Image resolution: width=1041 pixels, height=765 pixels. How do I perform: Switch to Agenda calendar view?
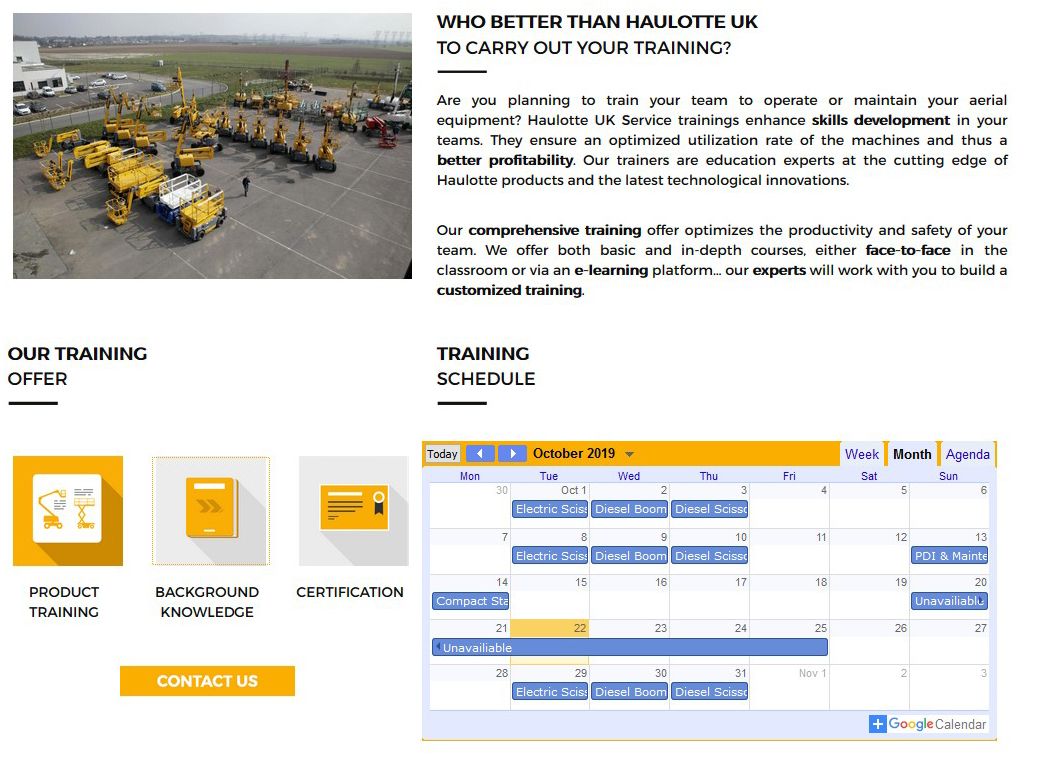(x=967, y=454)
